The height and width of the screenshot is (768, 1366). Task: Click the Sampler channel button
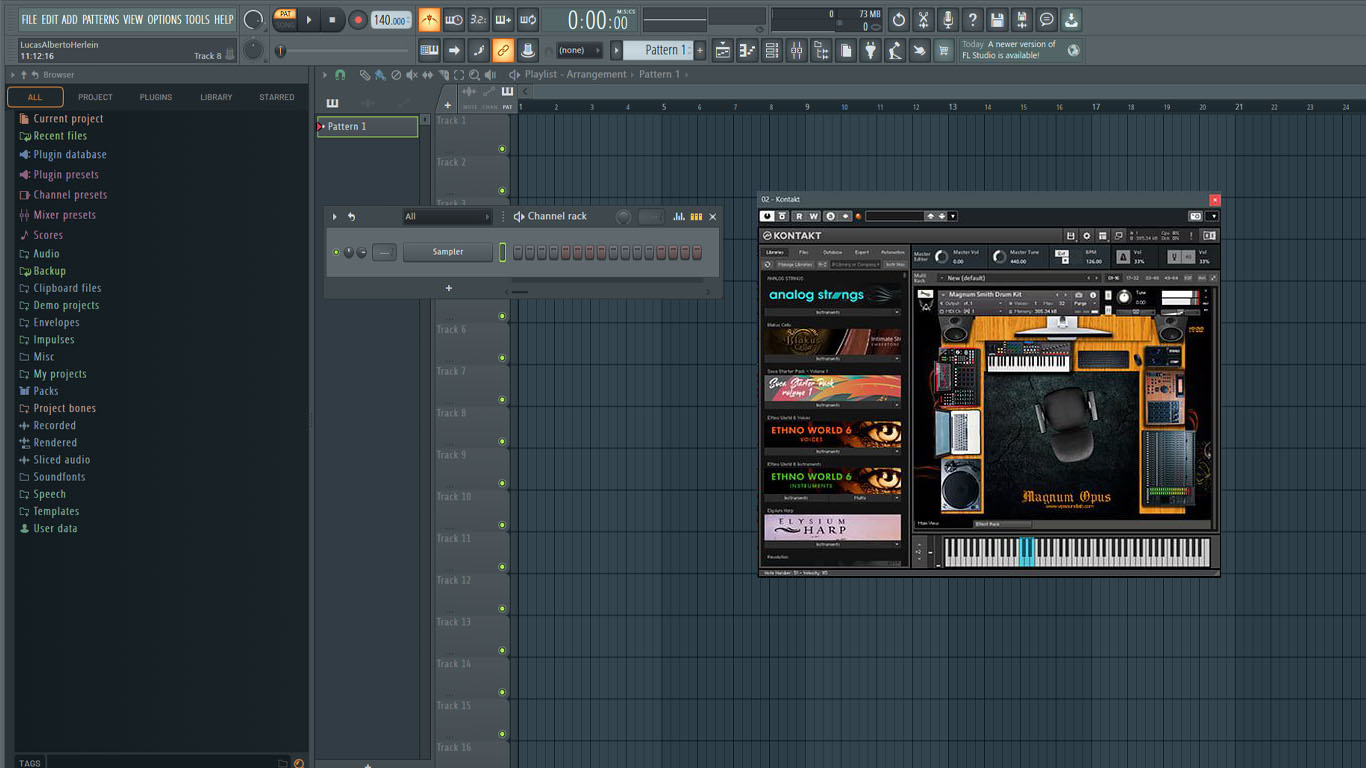(448, 252)
